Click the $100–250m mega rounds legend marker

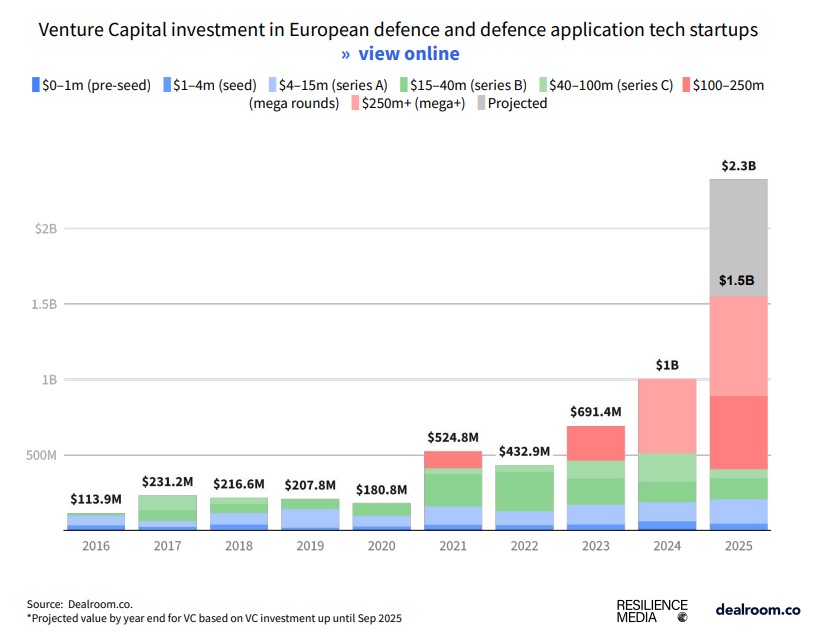[685, 84]
